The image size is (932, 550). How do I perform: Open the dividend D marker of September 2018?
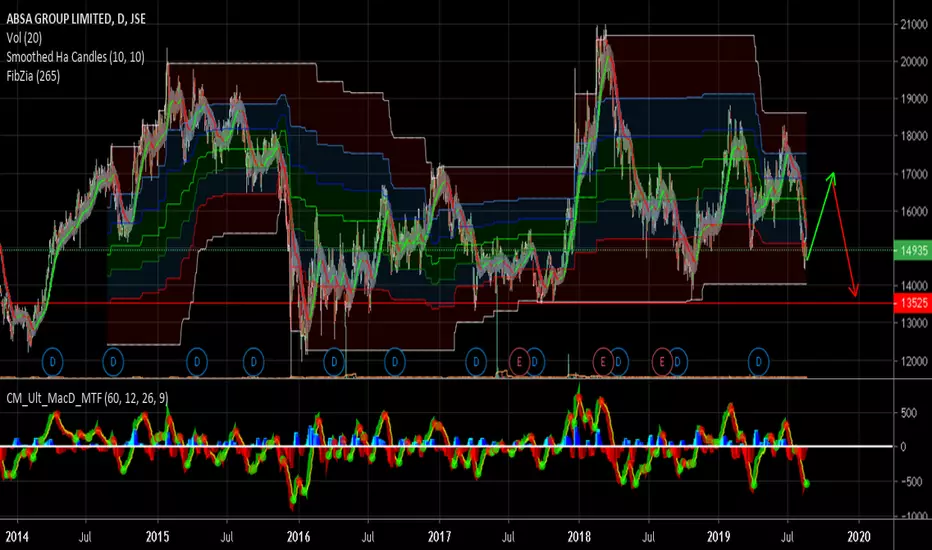tap(678, 362)
